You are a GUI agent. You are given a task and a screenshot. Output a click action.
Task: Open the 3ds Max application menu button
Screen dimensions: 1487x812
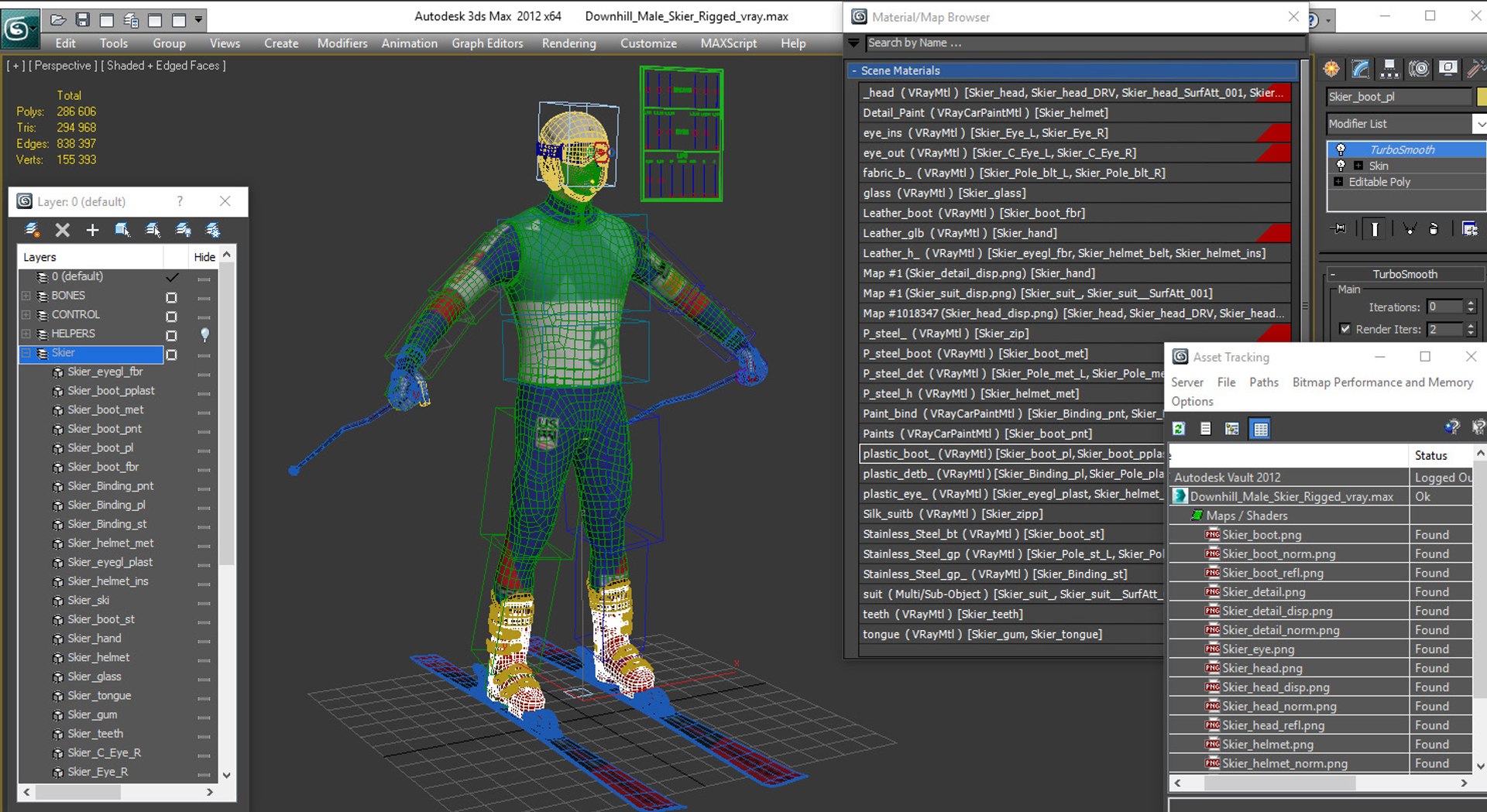[19, 29]
